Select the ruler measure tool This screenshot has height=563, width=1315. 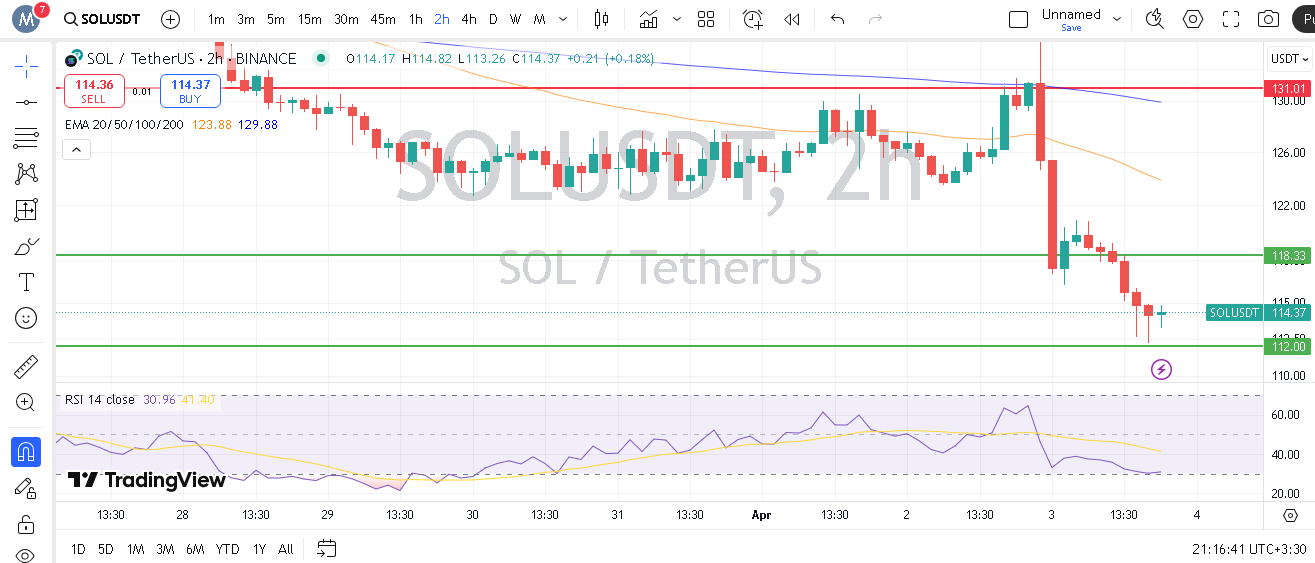click(26, 366)
